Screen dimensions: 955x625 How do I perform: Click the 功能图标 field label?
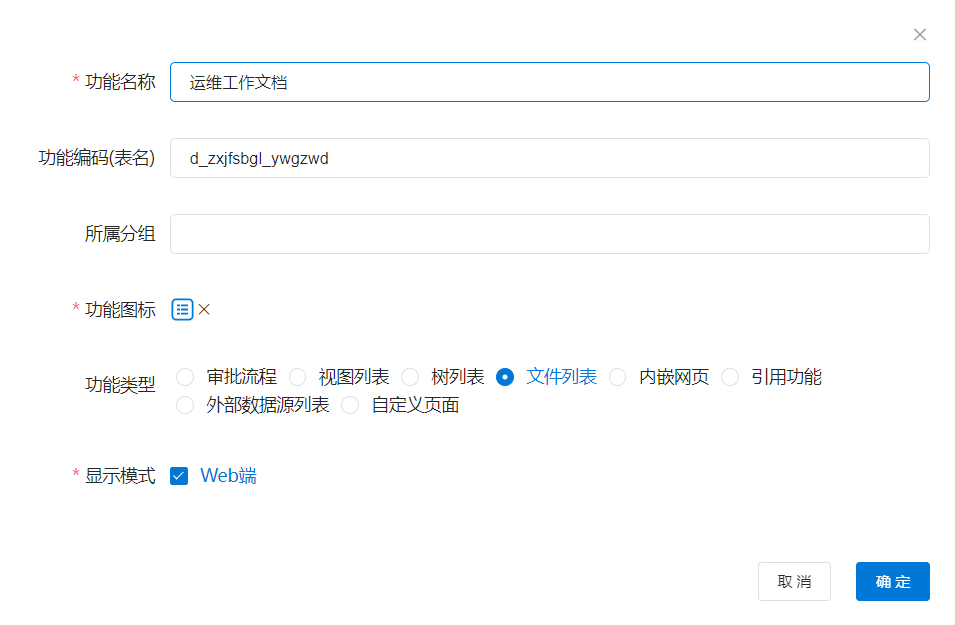(120, 310)
